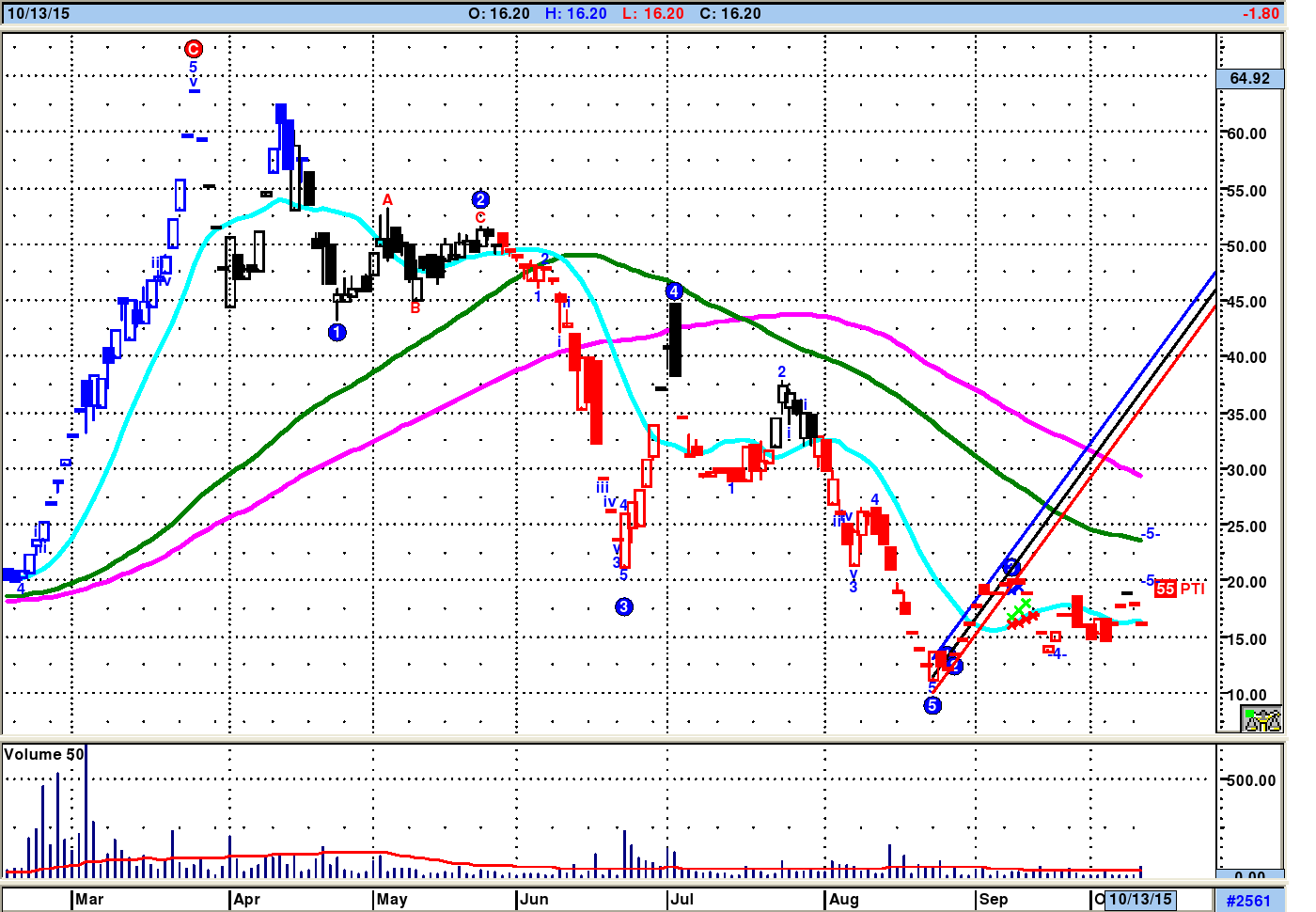Image resolution: width=1316 pixels, height=912 pixels.
Task: Click the Jun label on time axis
Action: [534, 899]
